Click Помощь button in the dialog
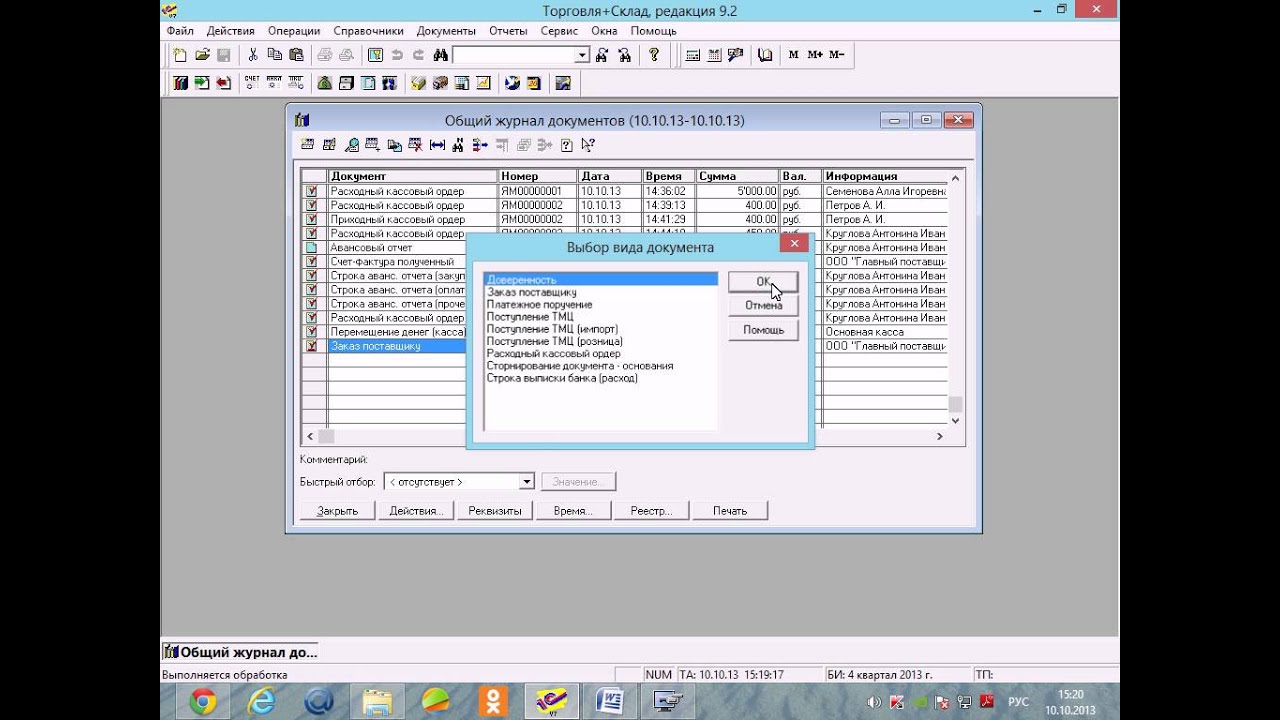Screen dimensions: 1280x720 click(x=763, y=330)
